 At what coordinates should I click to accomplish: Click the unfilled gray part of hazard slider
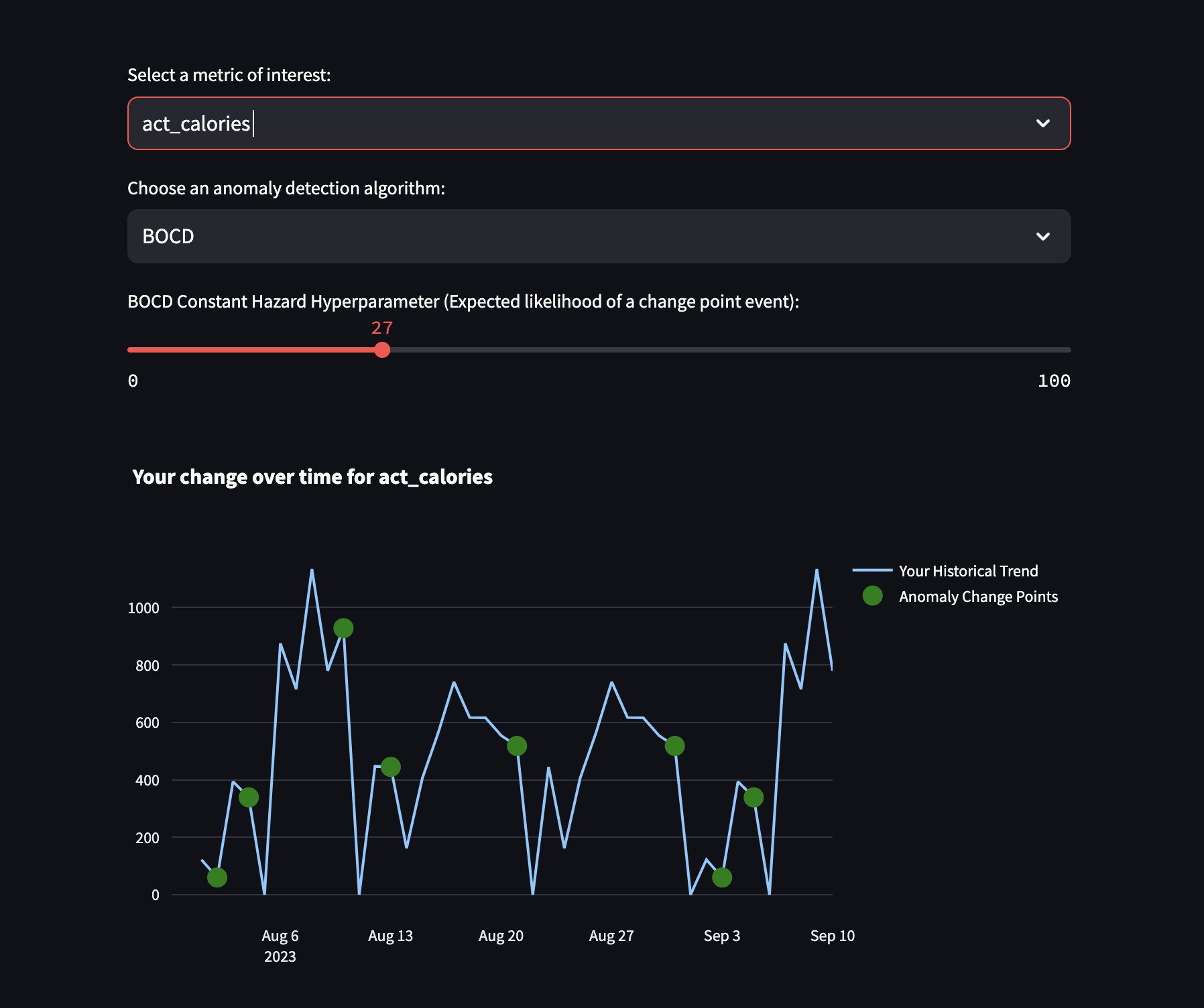730,350
